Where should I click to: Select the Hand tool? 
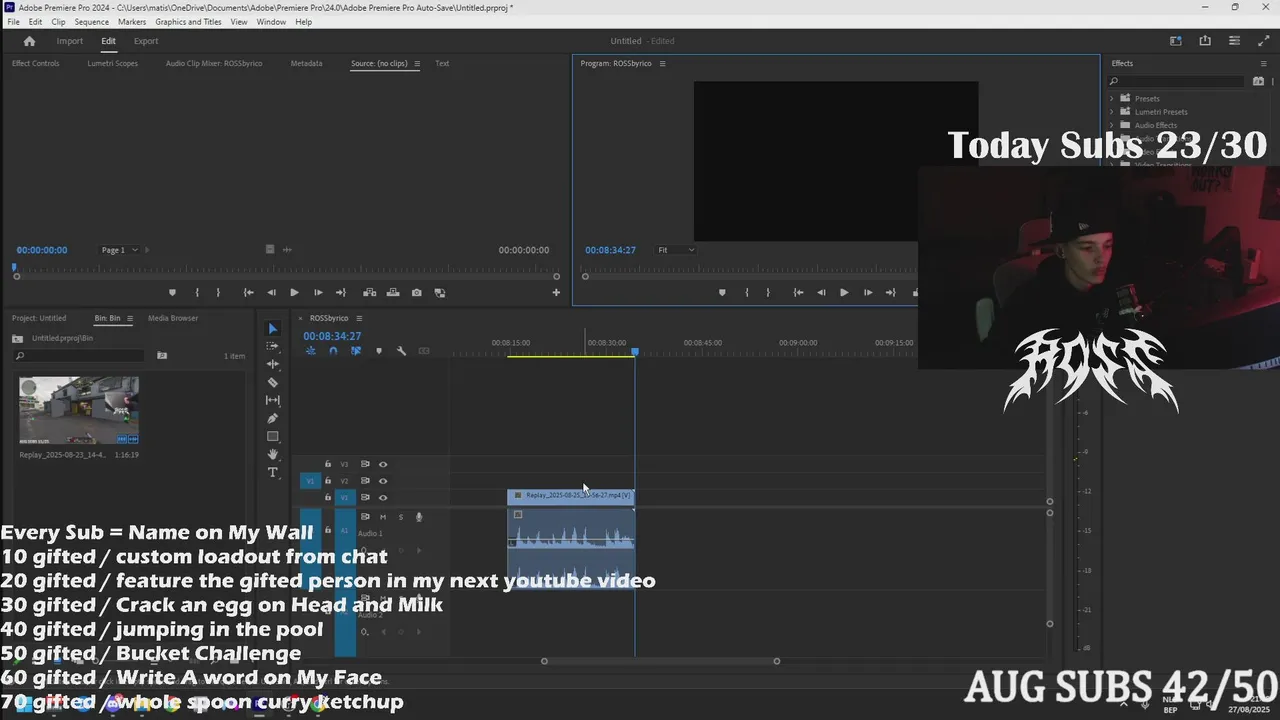pos(273,454)
